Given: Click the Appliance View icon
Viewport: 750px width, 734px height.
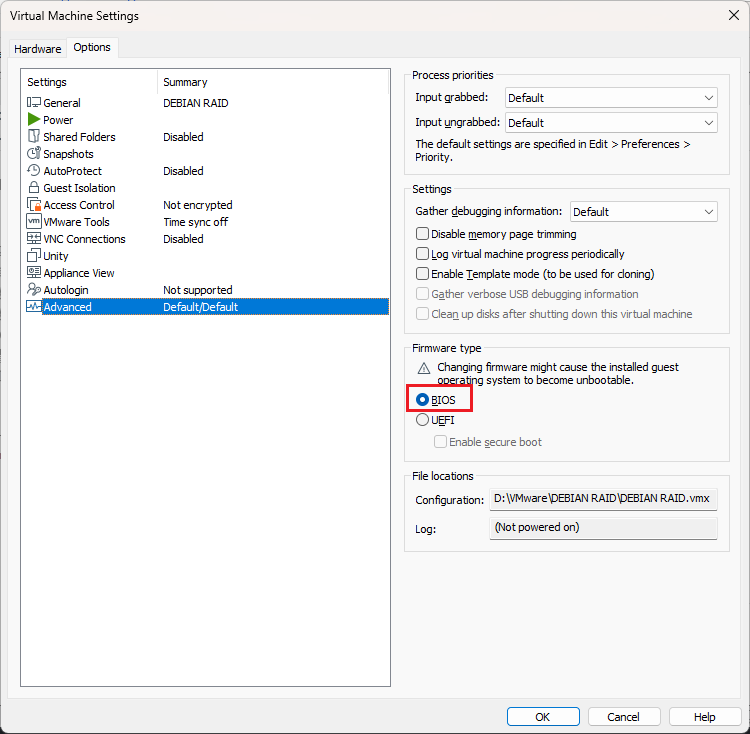Looking at the screenshot, I should 33,272.
